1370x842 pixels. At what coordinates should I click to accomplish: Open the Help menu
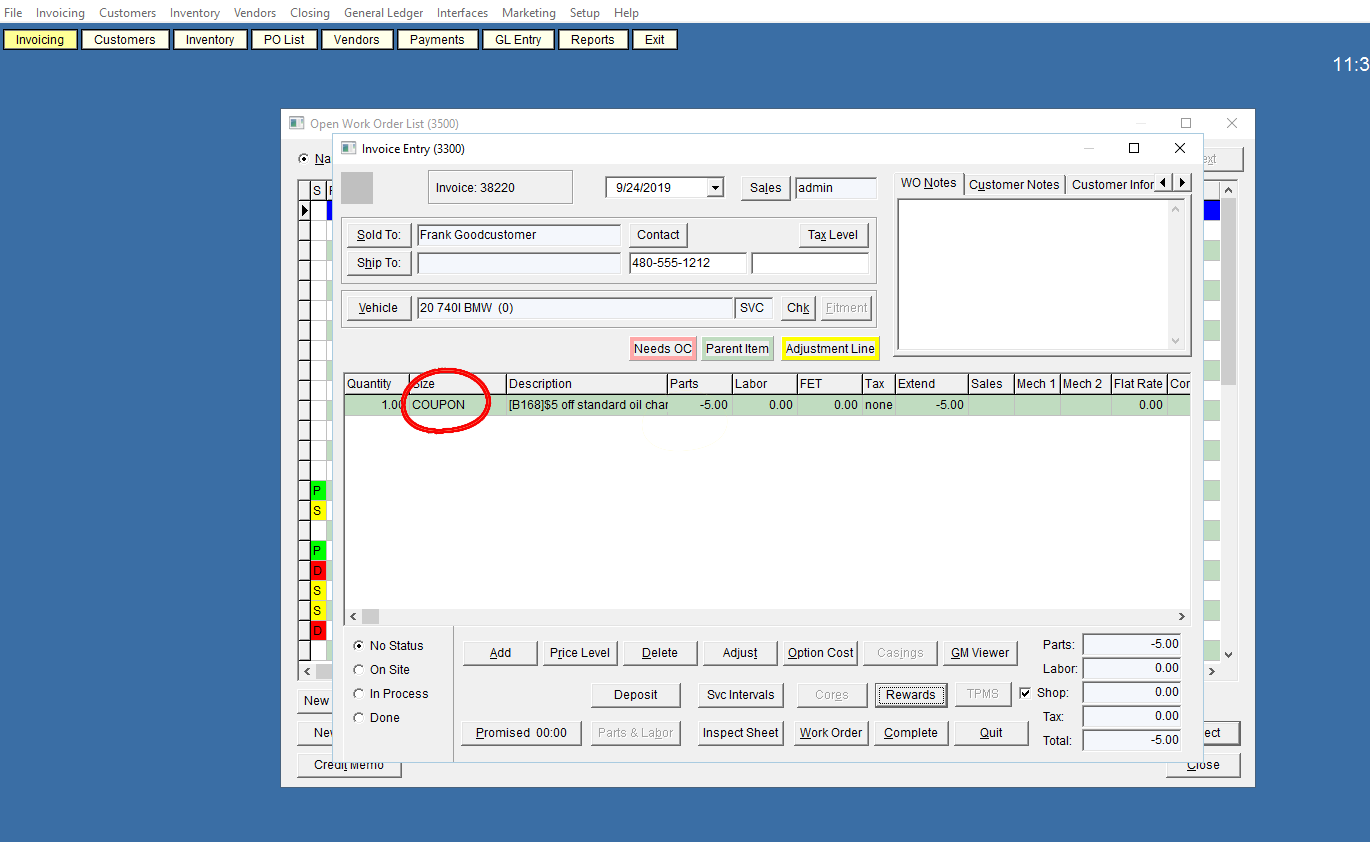coord(626,13)
